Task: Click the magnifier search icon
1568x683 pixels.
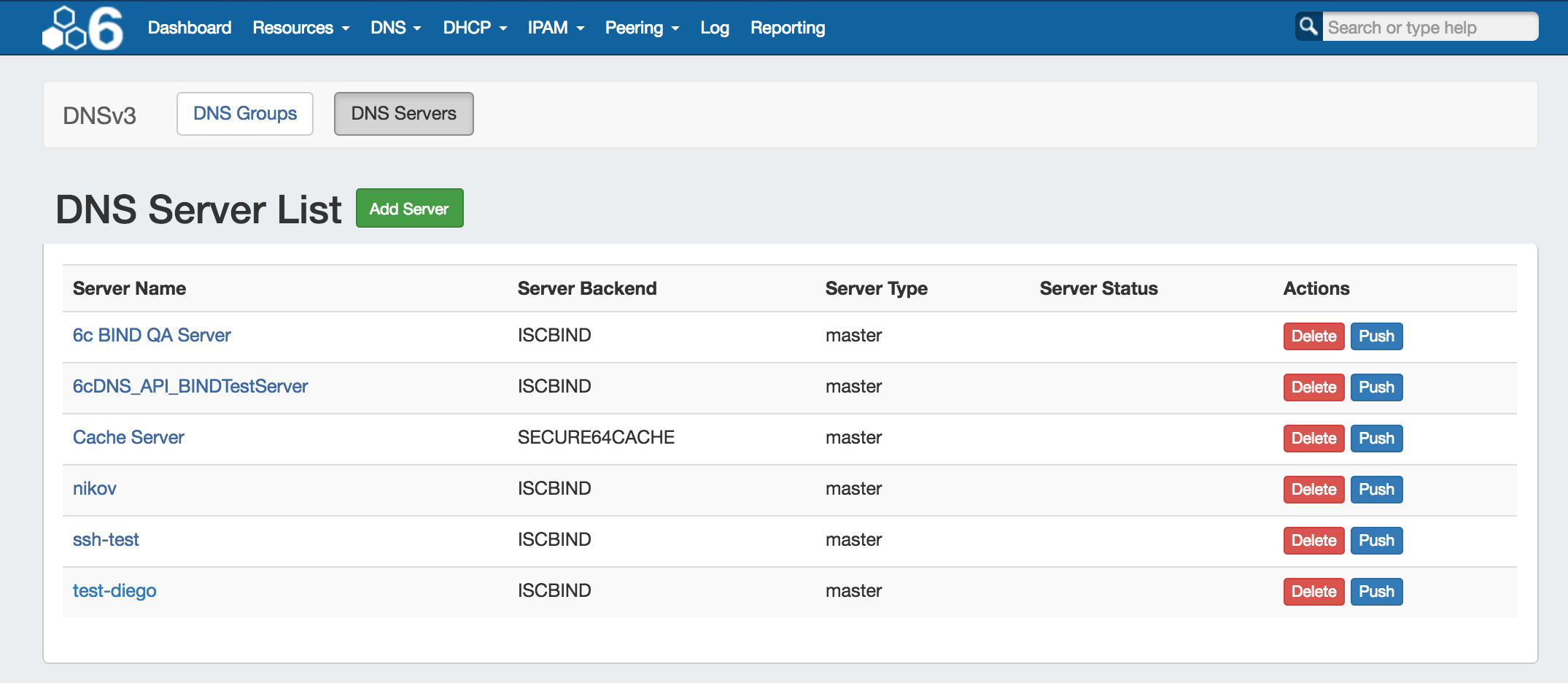Action: (1308, 27)
